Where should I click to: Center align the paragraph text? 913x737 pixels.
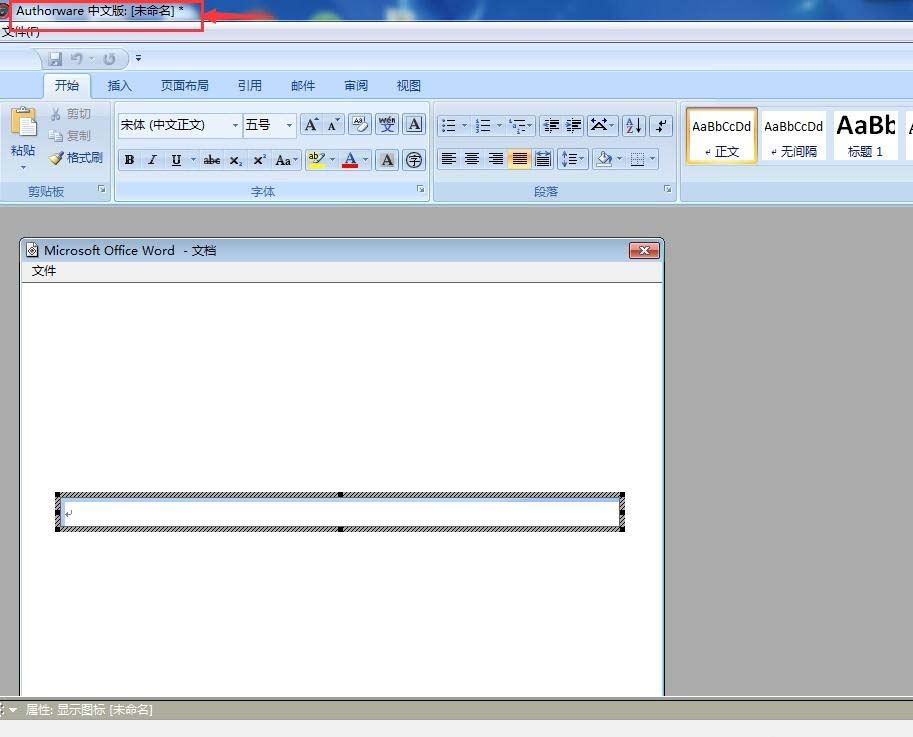pyautogui.click(x=472, y=159)
